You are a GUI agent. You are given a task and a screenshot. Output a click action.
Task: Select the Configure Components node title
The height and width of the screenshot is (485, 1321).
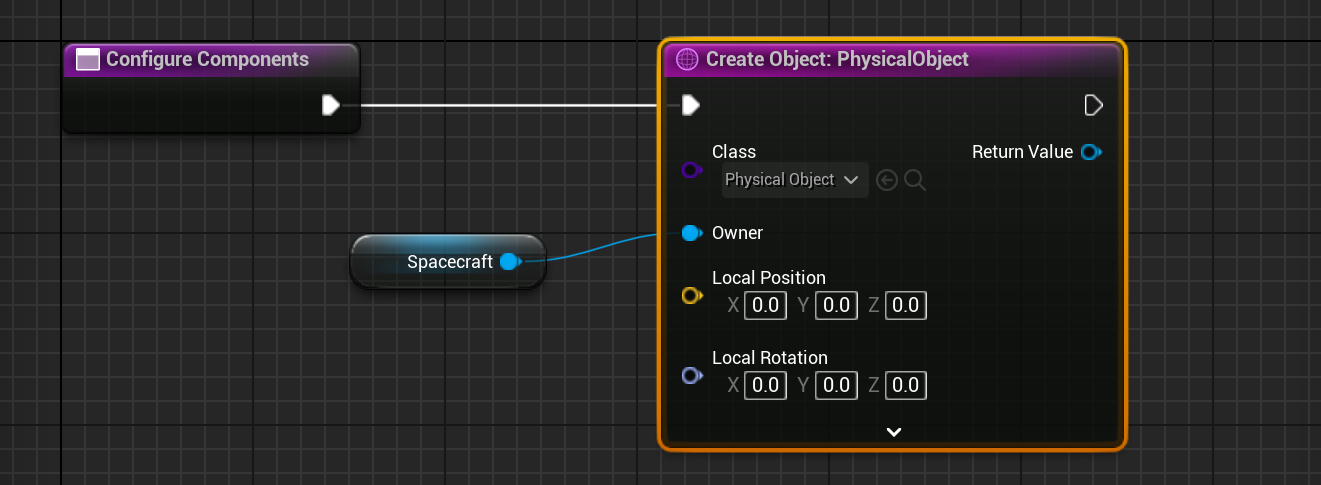pyautogui.click(x=207, y=59)
